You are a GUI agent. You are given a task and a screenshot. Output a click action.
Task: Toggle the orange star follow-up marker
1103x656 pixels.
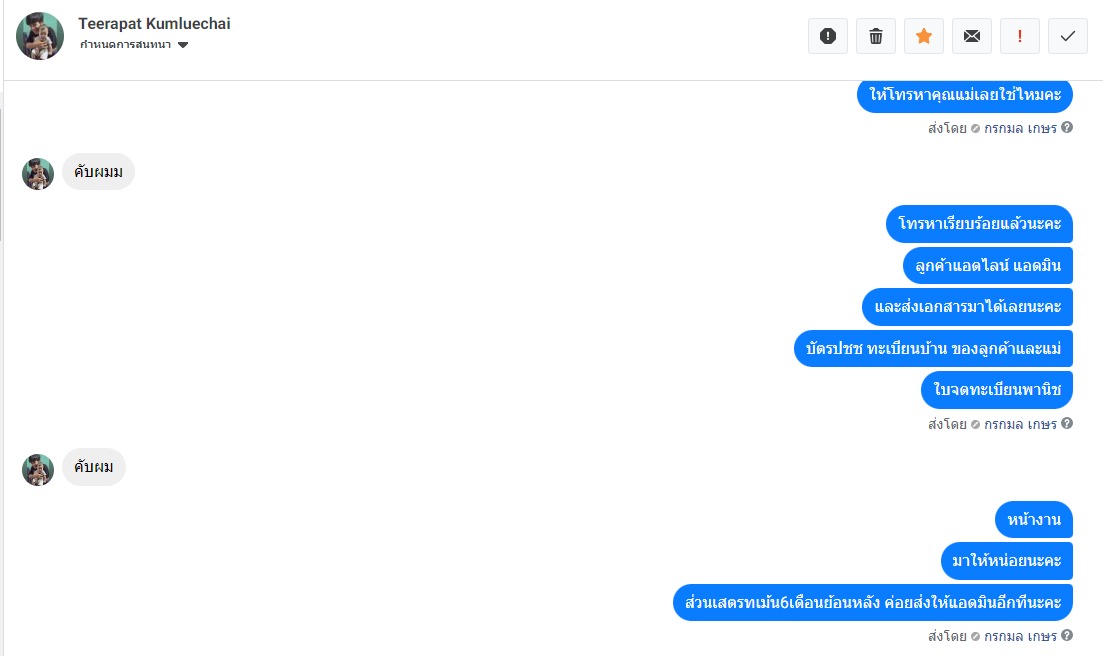click(924, 36)
